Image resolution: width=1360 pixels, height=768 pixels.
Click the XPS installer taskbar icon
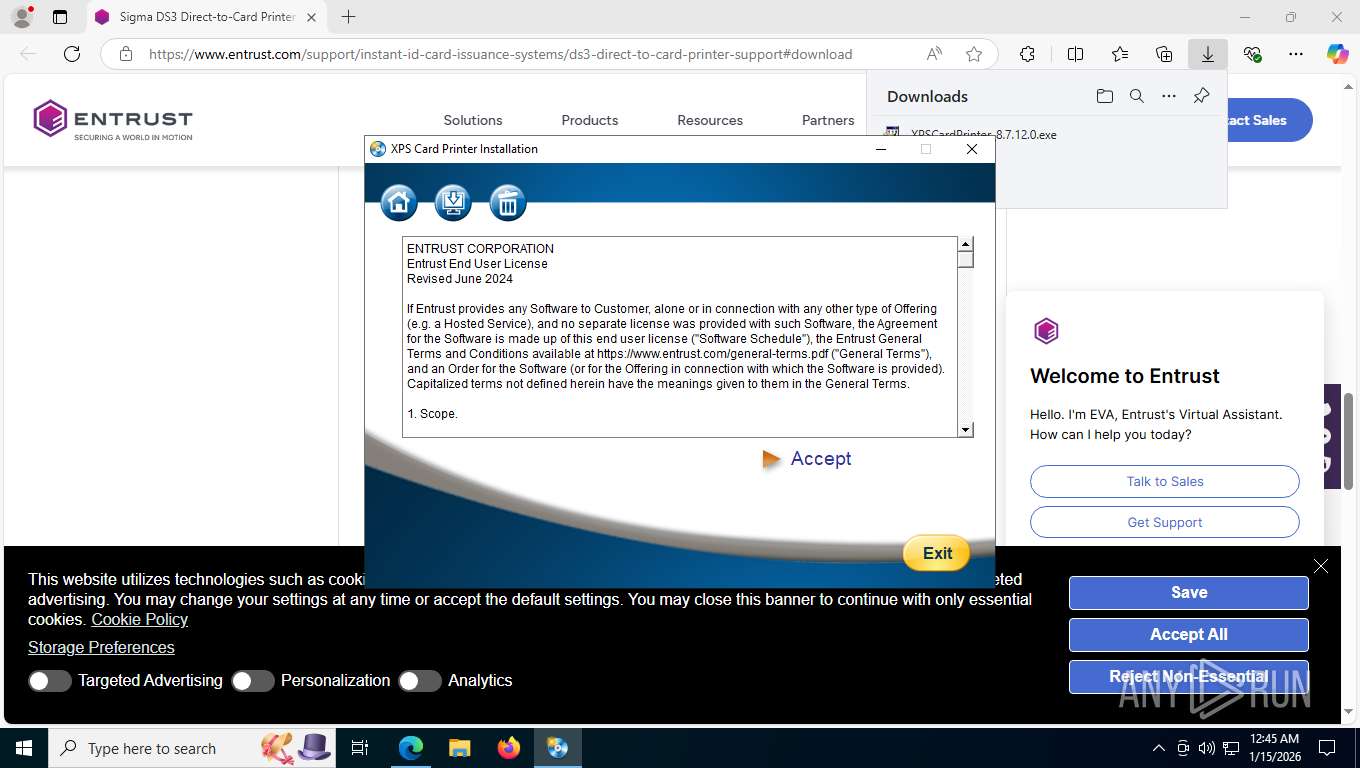[558, 748]
